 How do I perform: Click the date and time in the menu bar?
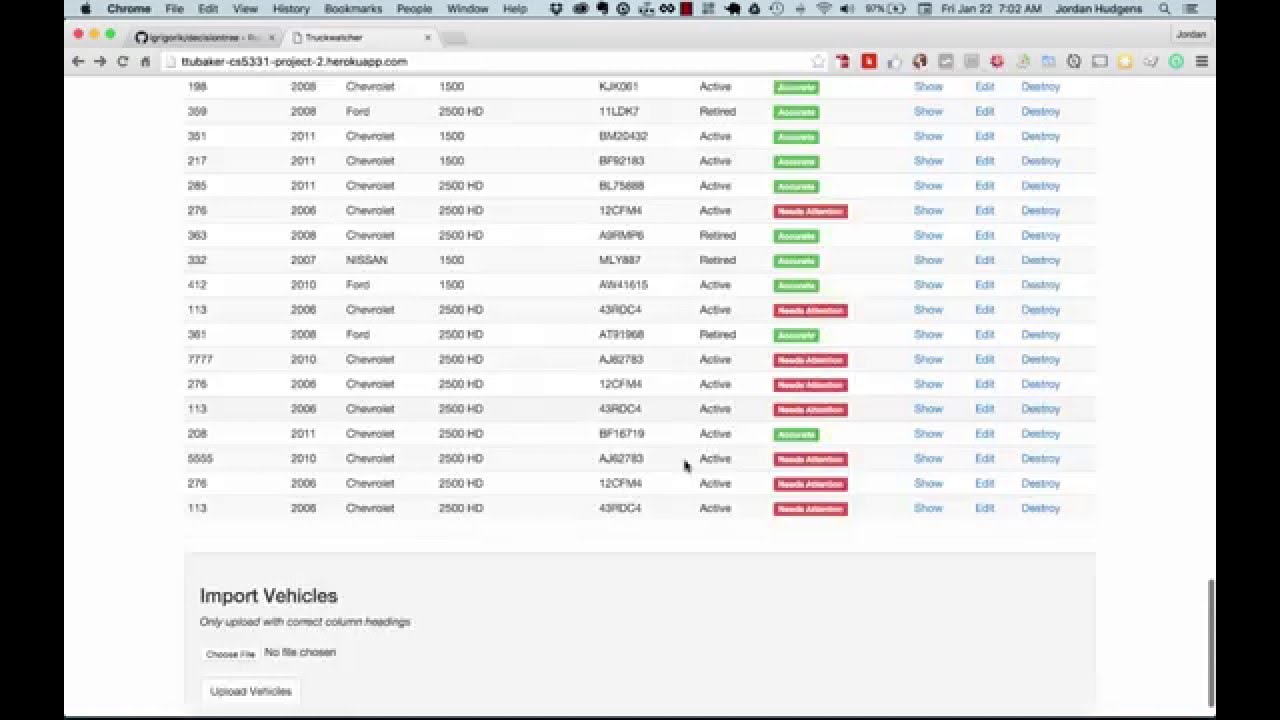(x=991, y=9)
